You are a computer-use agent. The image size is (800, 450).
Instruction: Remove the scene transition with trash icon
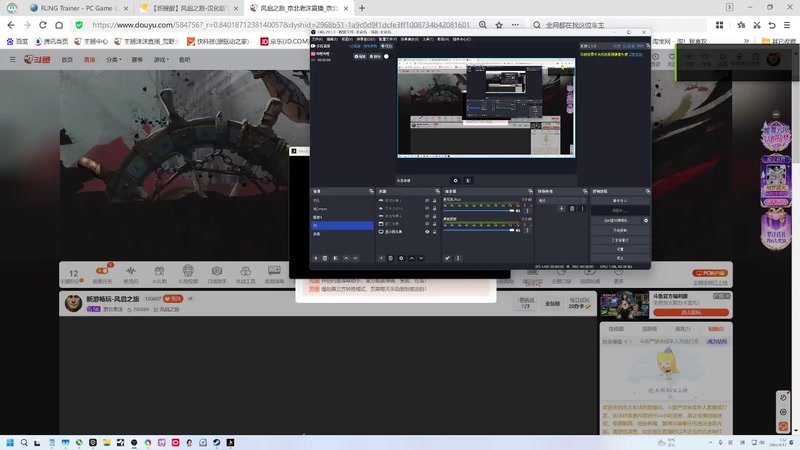[x=572, y=209]
